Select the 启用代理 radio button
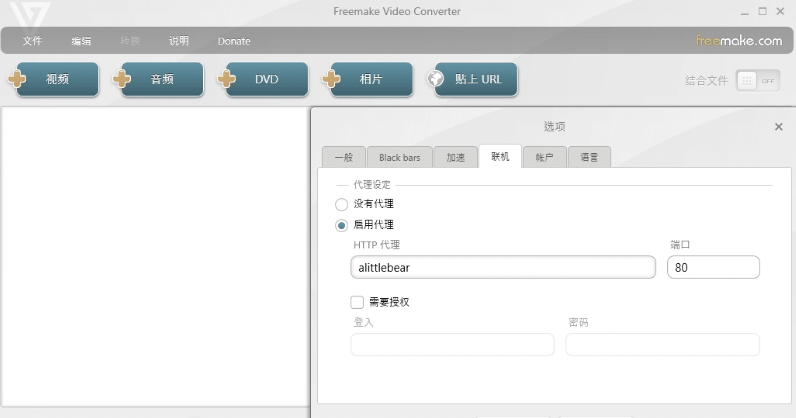796x418 pixels. pyautogui.click(x=341, y=225)
